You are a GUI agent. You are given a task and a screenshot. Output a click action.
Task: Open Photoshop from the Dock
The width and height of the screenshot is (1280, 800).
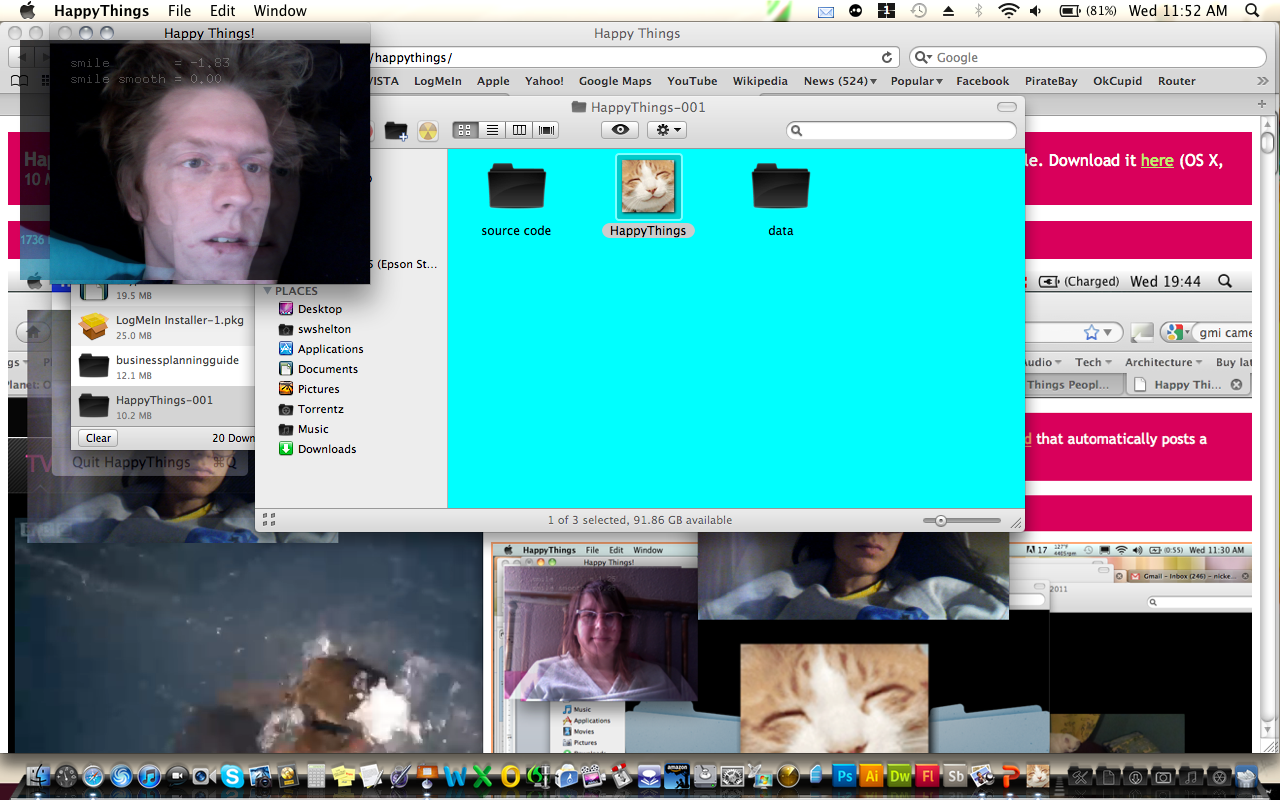tap(844, 776)
